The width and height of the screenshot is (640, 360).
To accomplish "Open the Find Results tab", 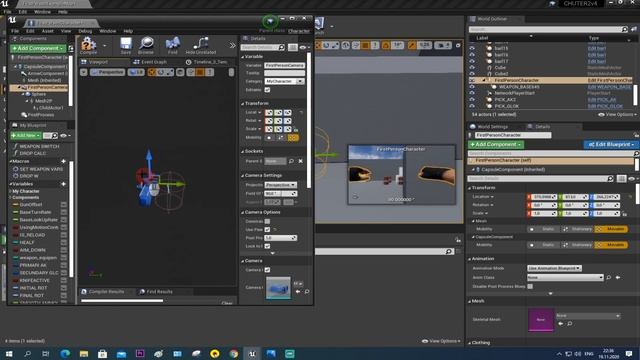I will click(x=156, y=292).
